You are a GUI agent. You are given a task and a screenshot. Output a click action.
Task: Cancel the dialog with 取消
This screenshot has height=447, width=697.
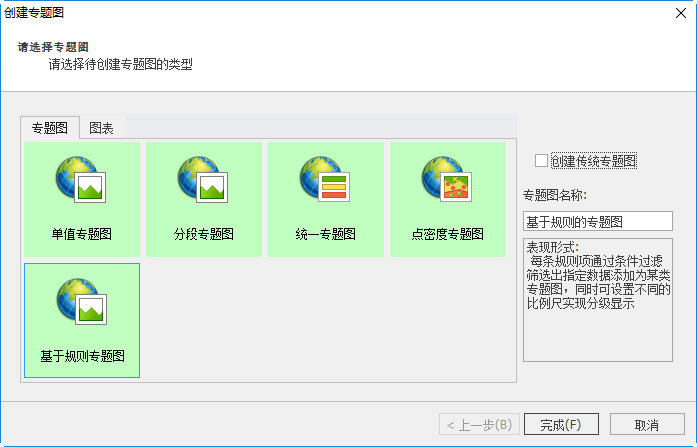(646, 424)
